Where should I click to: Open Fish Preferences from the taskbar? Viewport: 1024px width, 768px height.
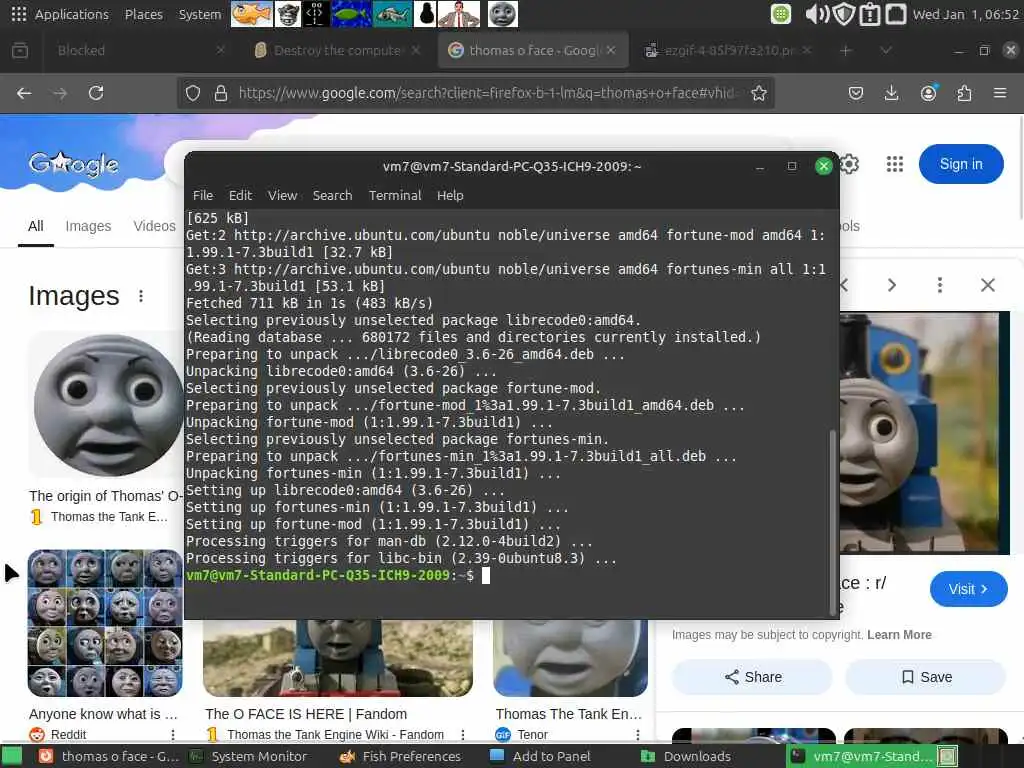(402, 756)
